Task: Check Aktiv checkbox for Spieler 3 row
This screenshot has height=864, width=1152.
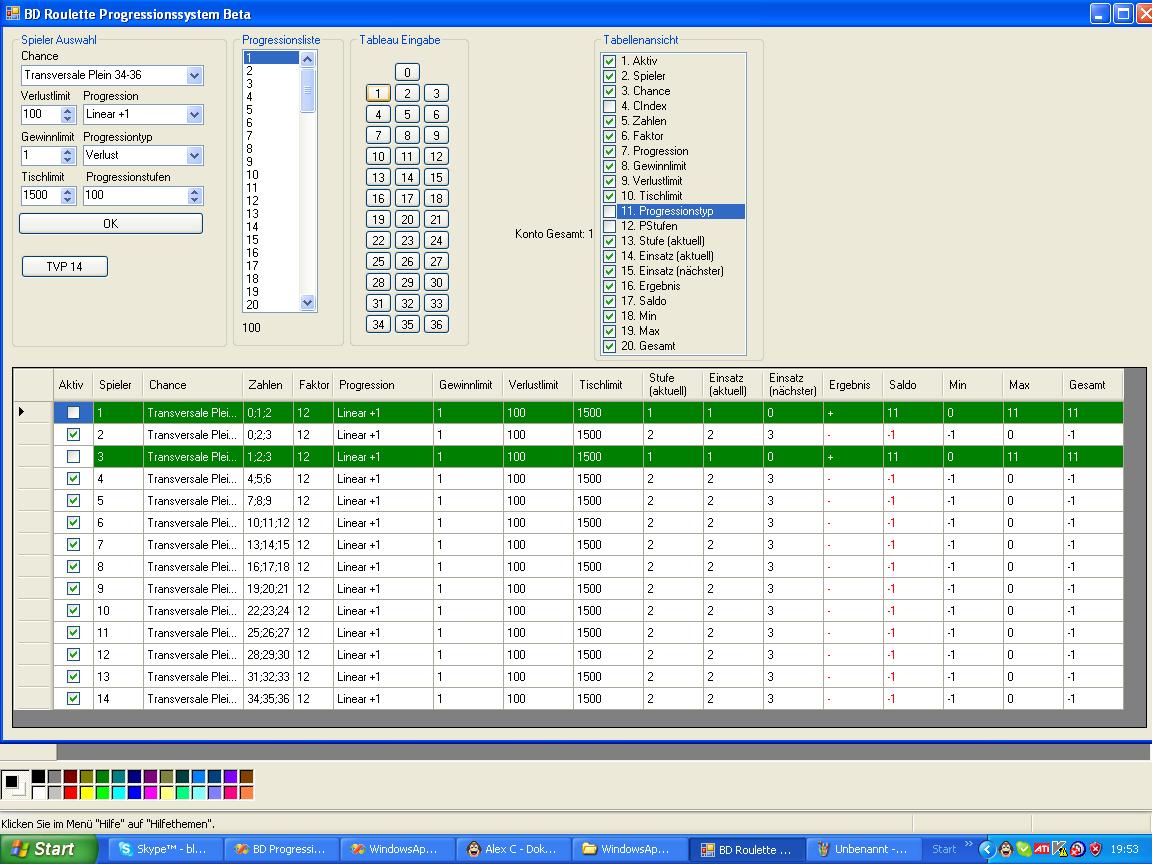Action: click(x=73, y=457)
